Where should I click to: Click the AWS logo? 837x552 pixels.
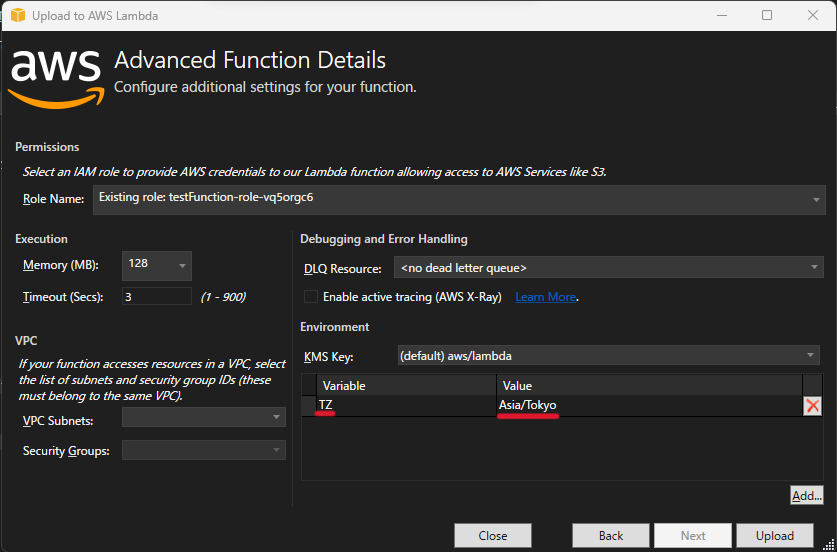56,80
